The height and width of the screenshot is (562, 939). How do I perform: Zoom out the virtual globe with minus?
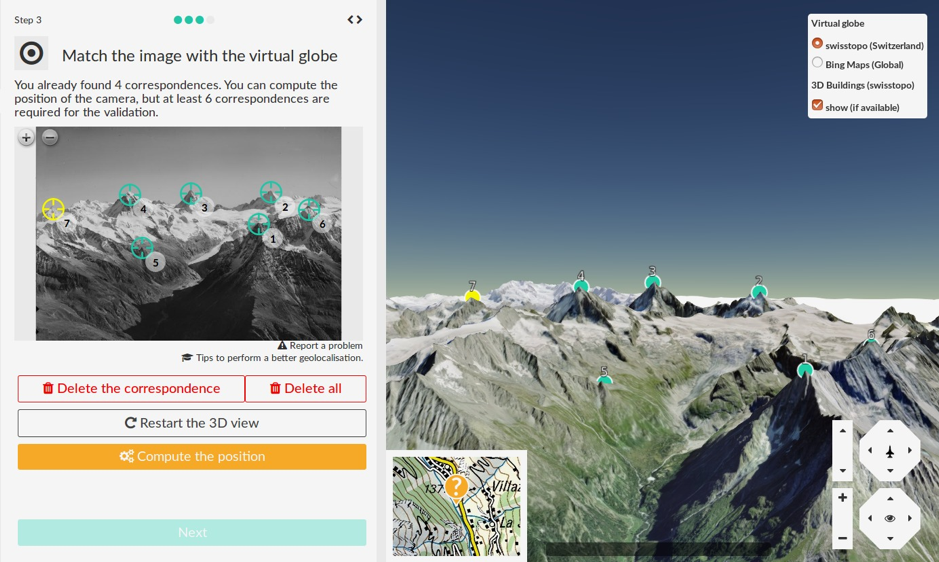[843, 538]
